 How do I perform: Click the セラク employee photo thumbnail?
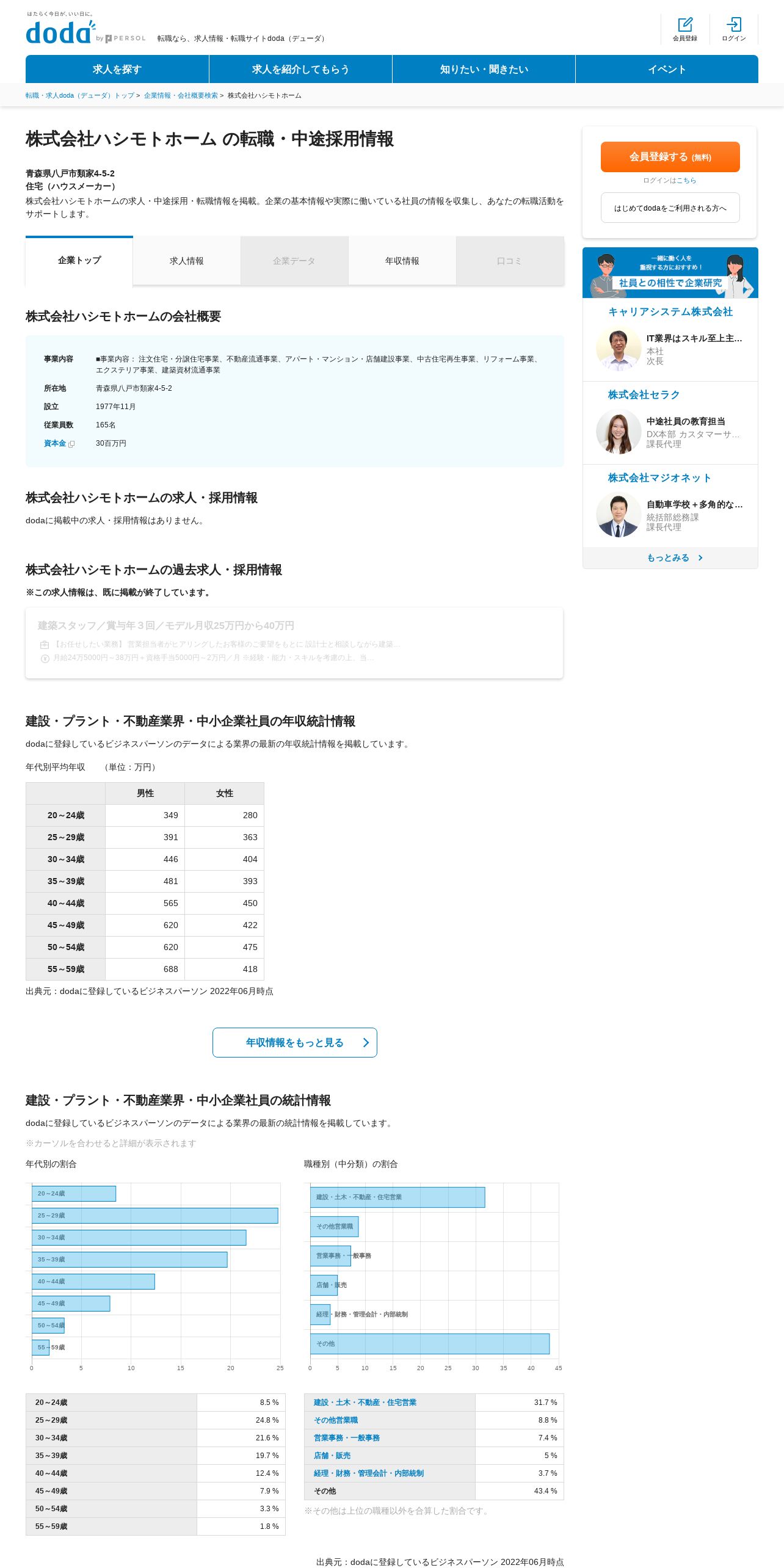tap(619, 432)
